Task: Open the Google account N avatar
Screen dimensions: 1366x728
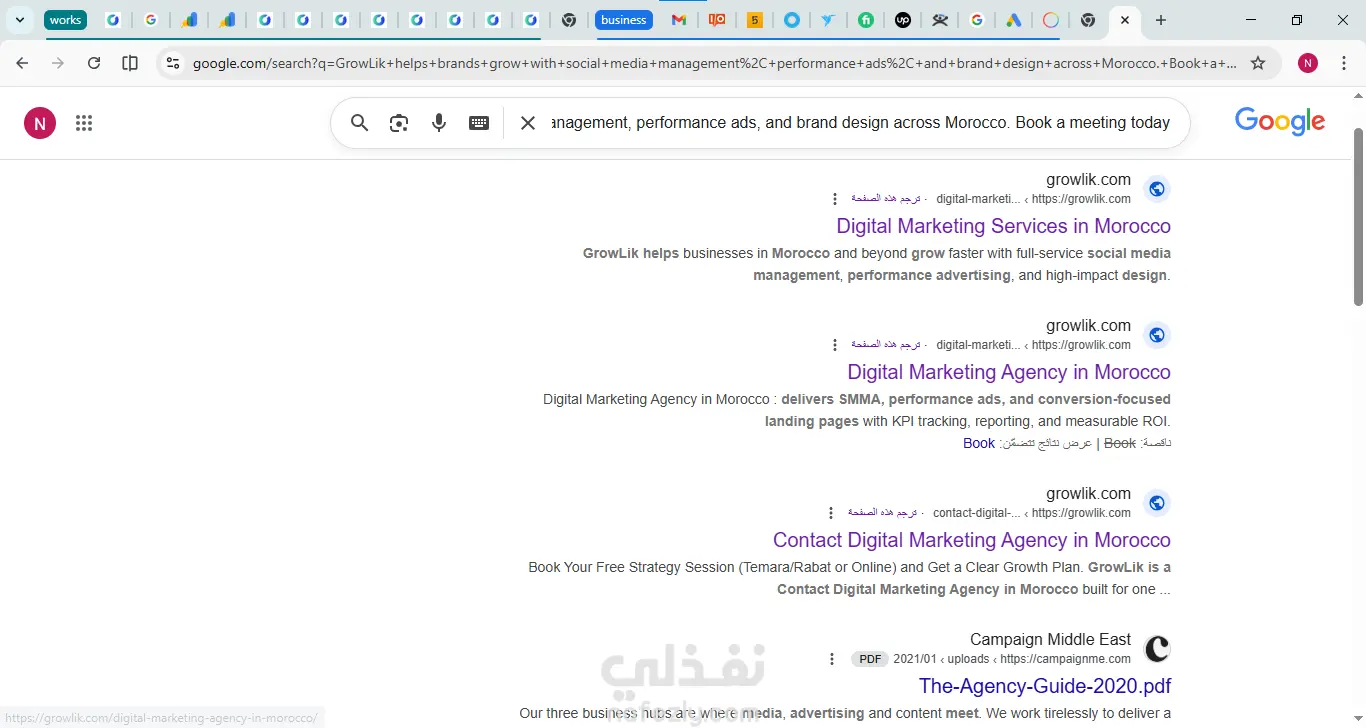Action: coord(40,123)
